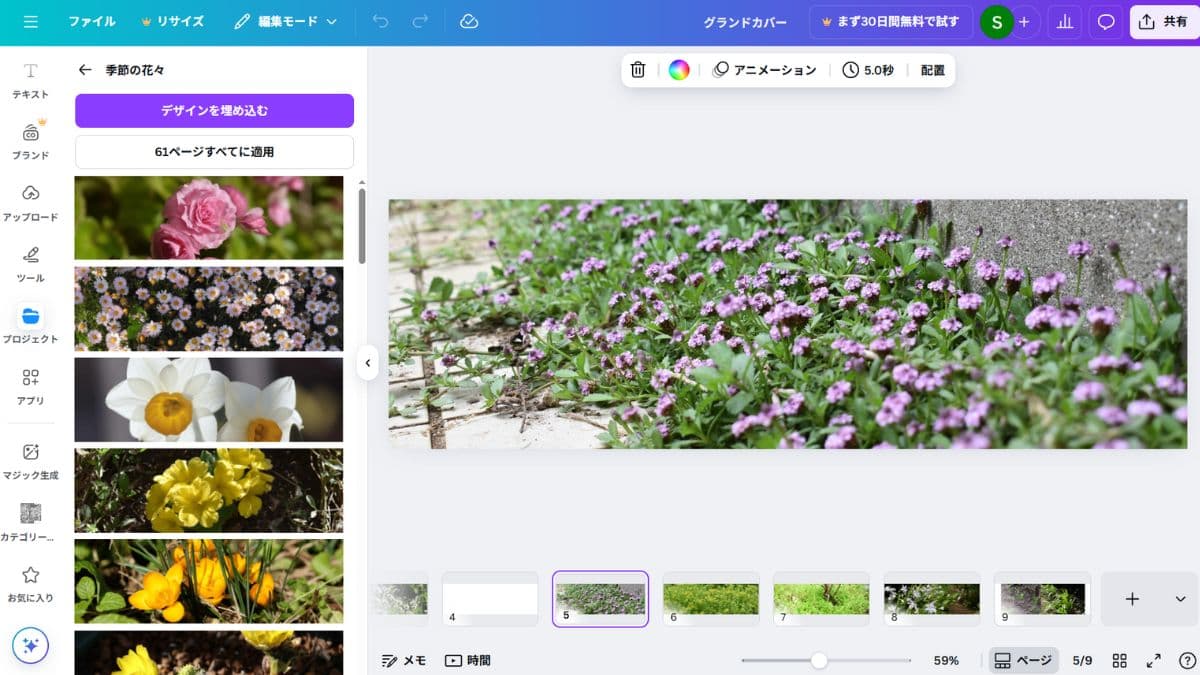Select プロジェクト in the left sidebar
Image resolution: width=1200 pixels, height=675 pixels.
coord(30,325)
